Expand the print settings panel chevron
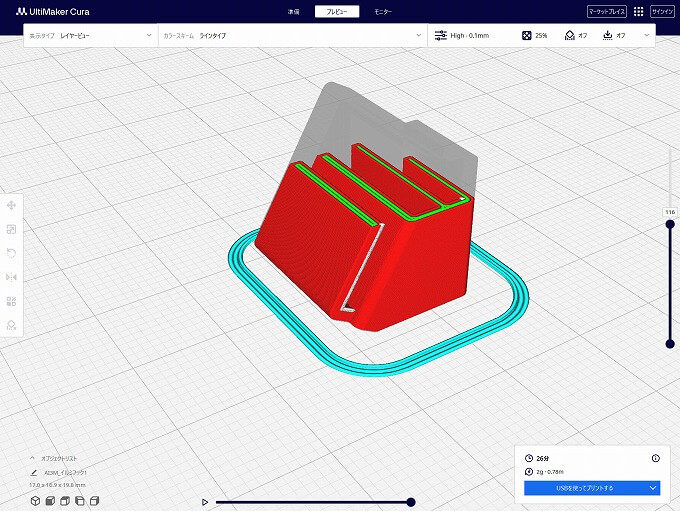Image resolution: width=680 pixels, height=511 pixels. (646, 35)
